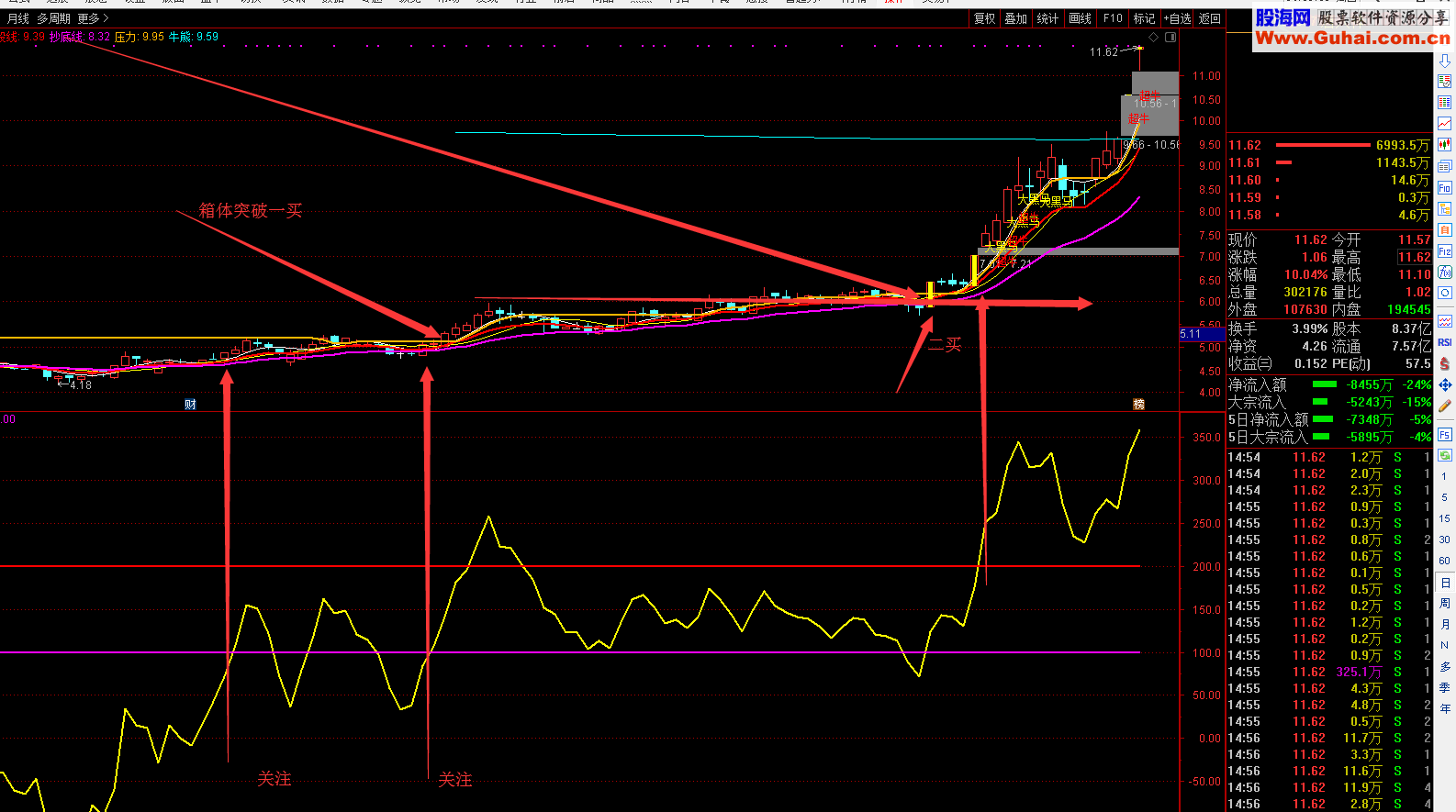Image resolution: width=1456 pixels, height=812 pixels.
Task: Click the 返回 back button
Action: pos(1210,18)
